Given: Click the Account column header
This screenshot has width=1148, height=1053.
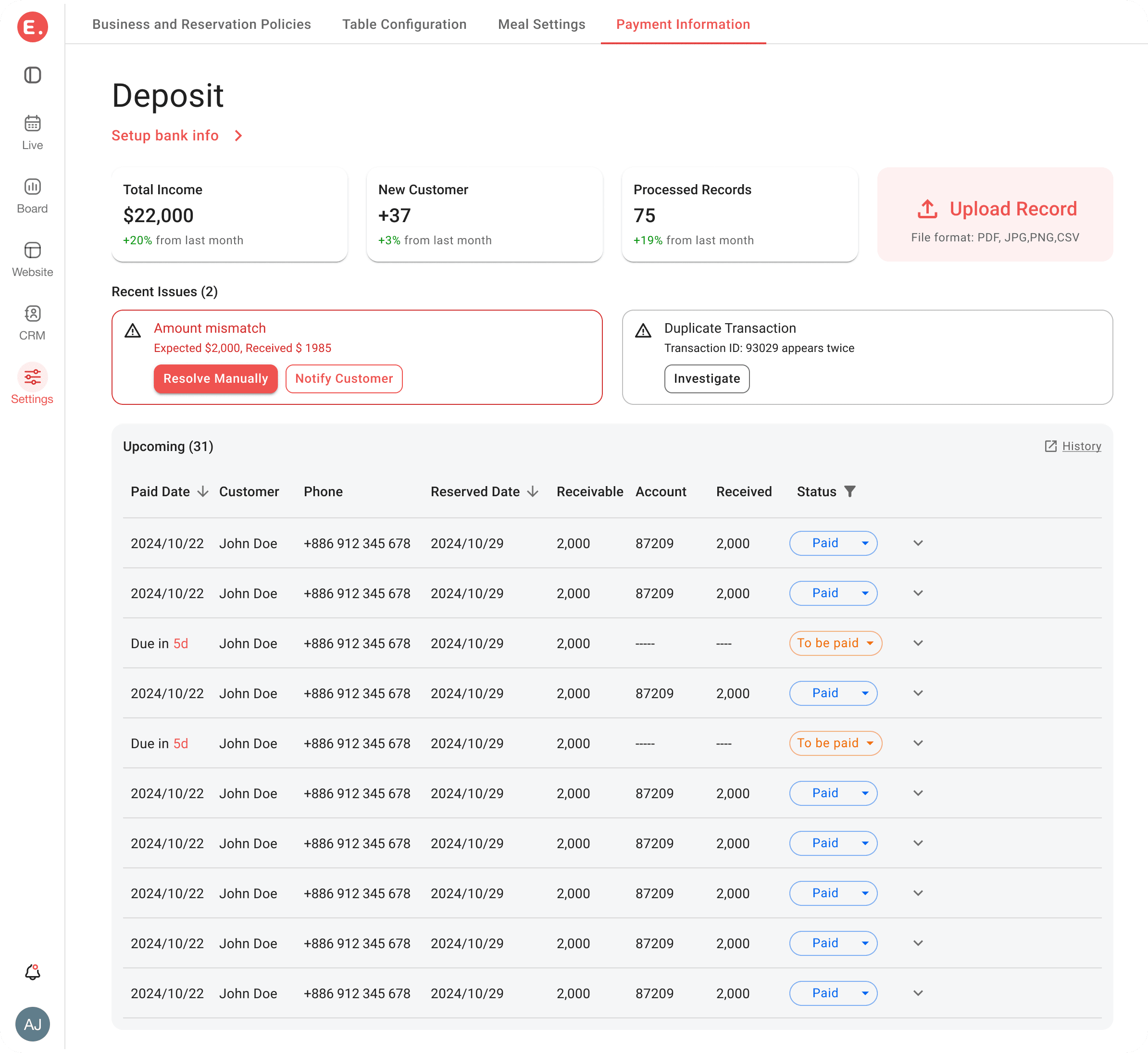Looking at the screenshot, I should [x=661, y=492].
